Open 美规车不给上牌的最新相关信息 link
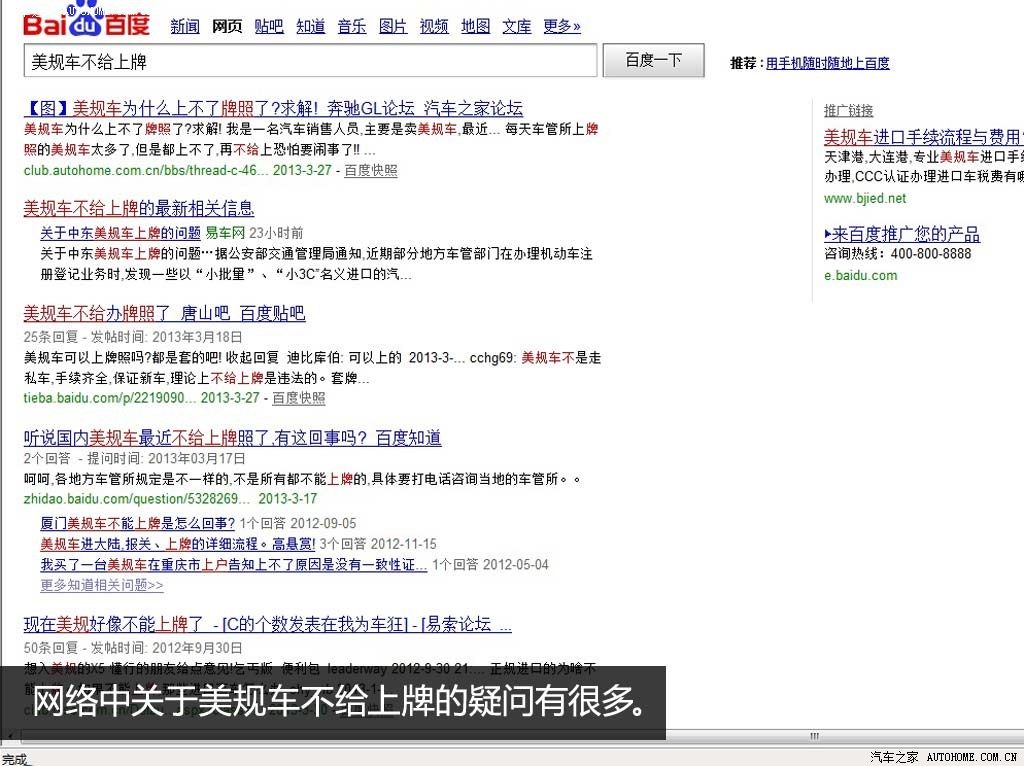 [x=139, y=208]
